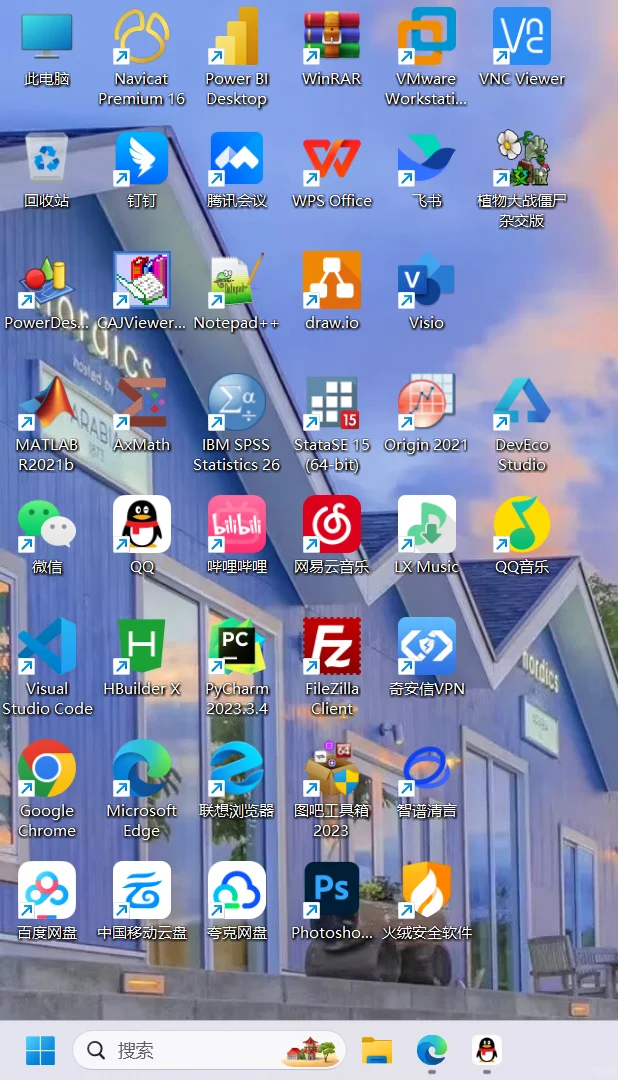This screenshot has height=1080, width=618.
Task: Open File Explorer from taskbar
Action: (377, 1050)
